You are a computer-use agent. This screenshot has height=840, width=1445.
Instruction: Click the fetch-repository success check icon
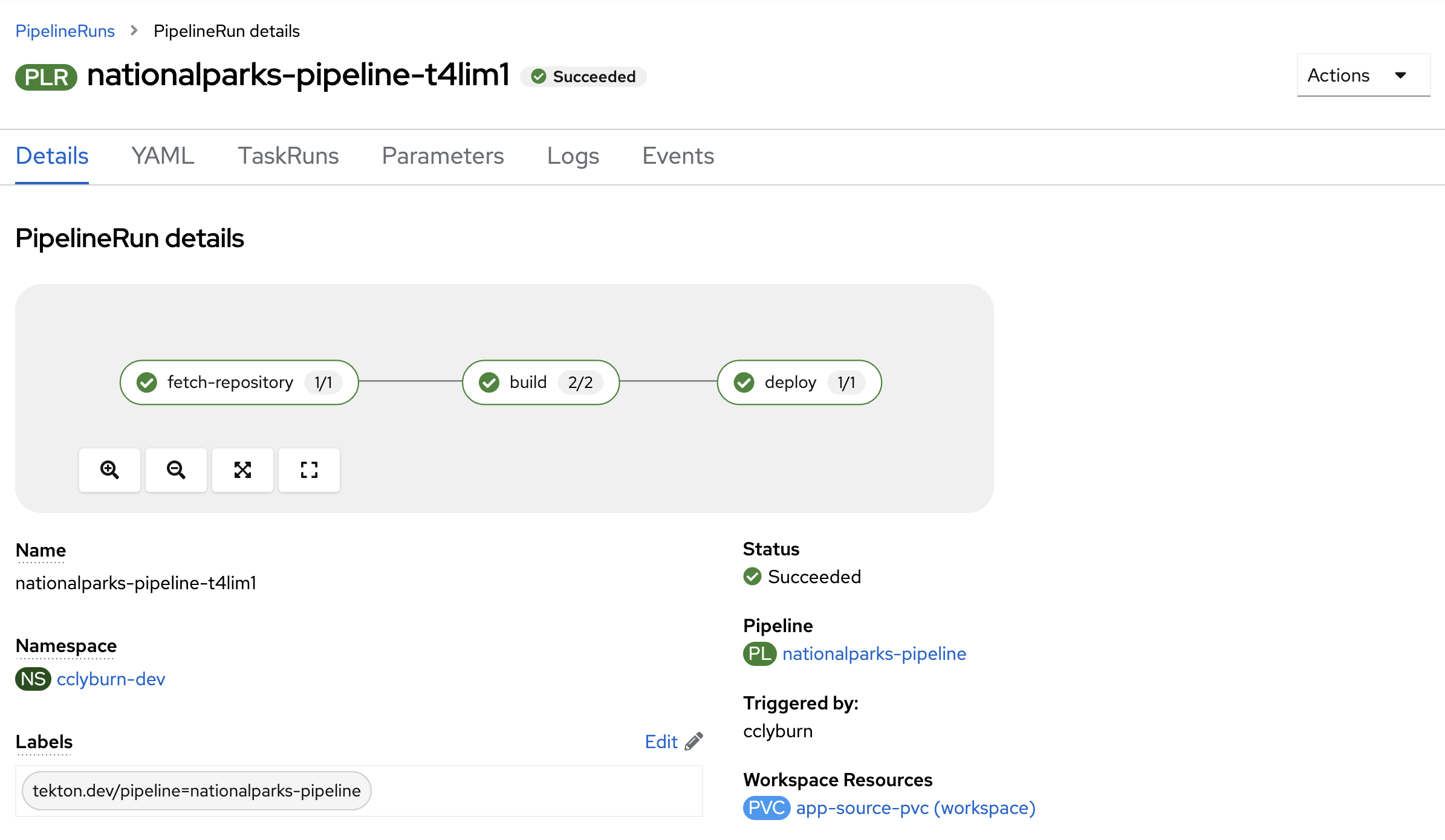(x=147, y=382)
